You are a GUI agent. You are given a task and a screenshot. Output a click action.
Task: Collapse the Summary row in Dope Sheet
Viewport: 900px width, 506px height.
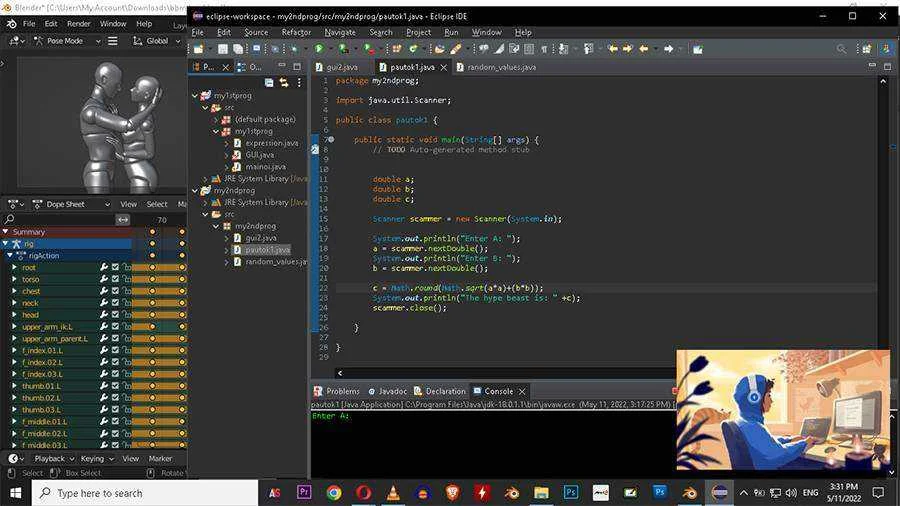pos(6,232)
